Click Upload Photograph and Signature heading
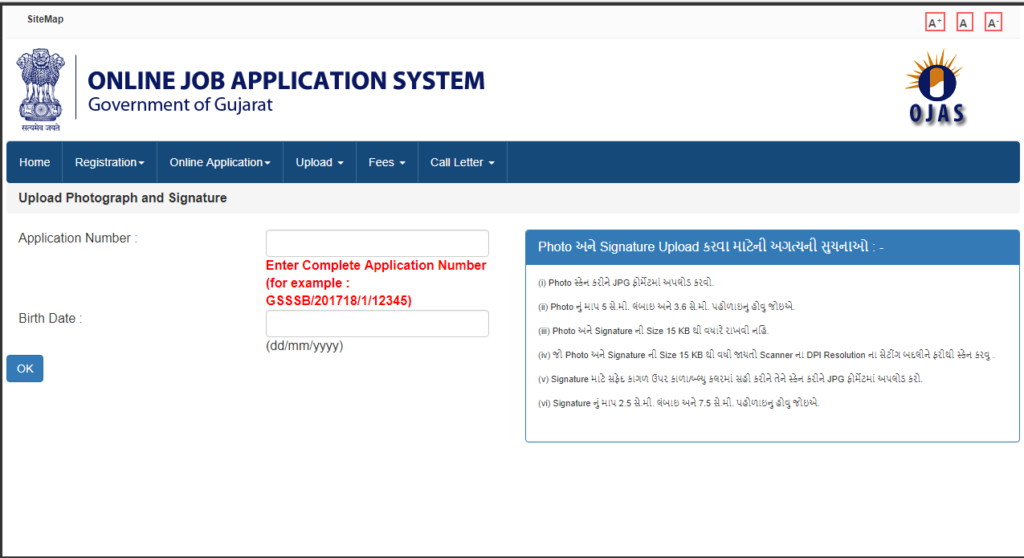1024x558 pixels. [123, 198]
